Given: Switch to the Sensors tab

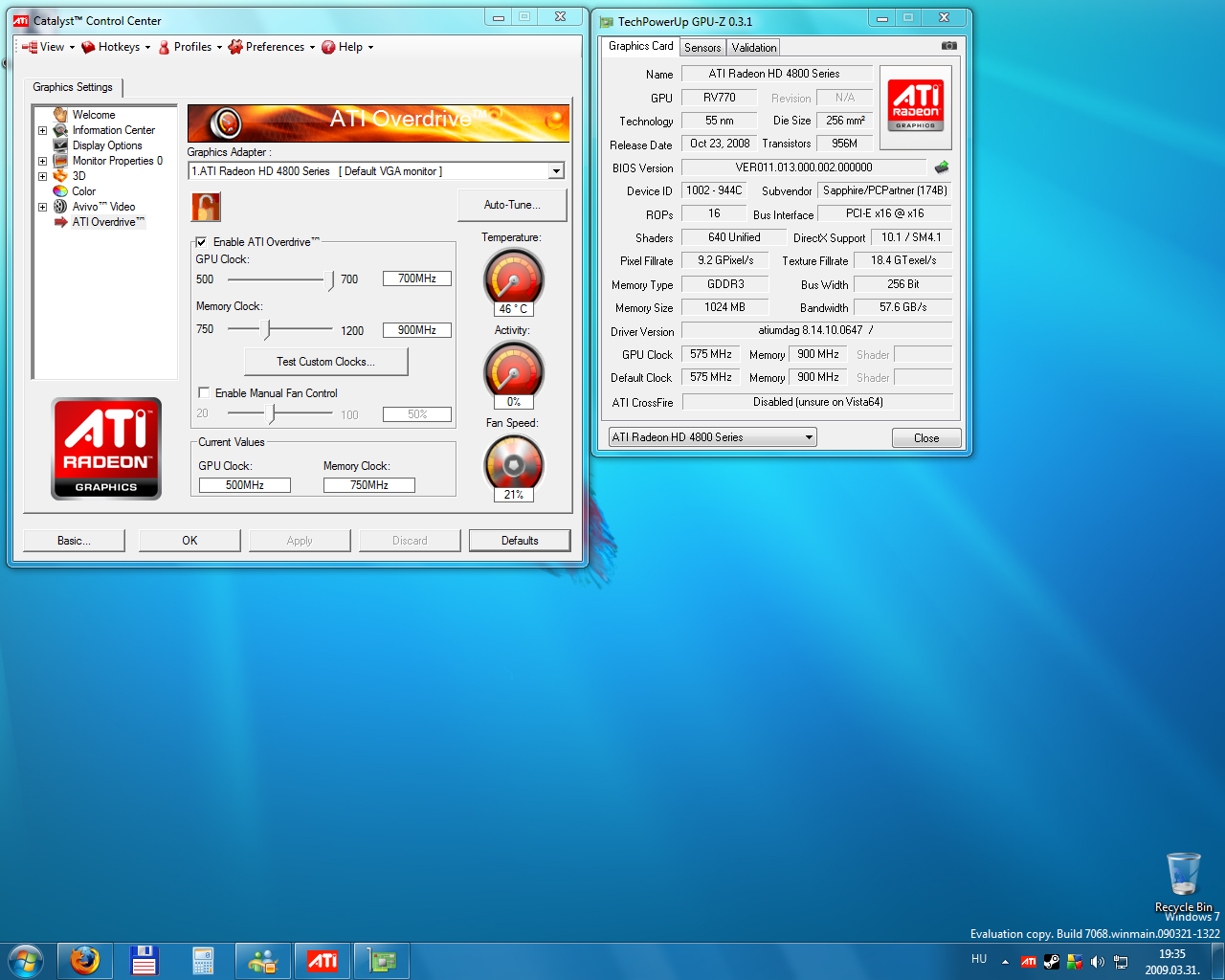Looking at the screenshot, I should pyautogui.click(x=702, y=48).
